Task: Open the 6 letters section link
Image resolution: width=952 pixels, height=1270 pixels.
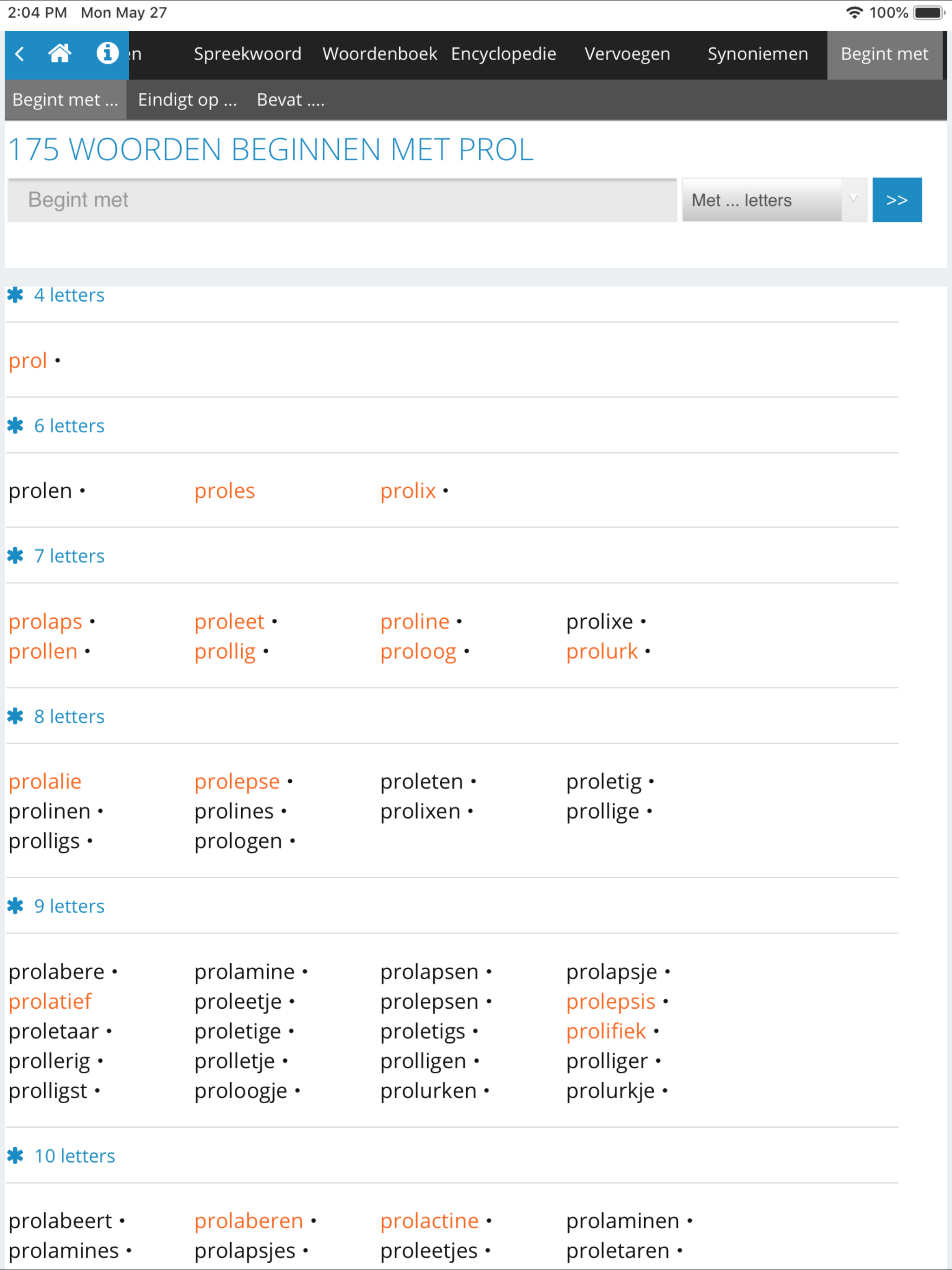Action: pyautogui.click(x=69, y=425)
